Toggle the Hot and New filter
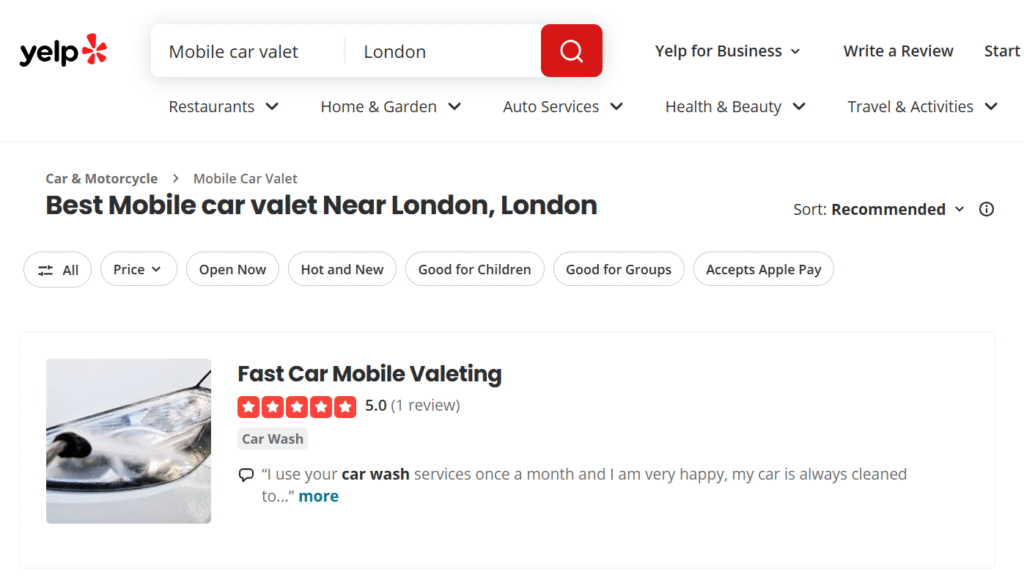 [342, 270]
